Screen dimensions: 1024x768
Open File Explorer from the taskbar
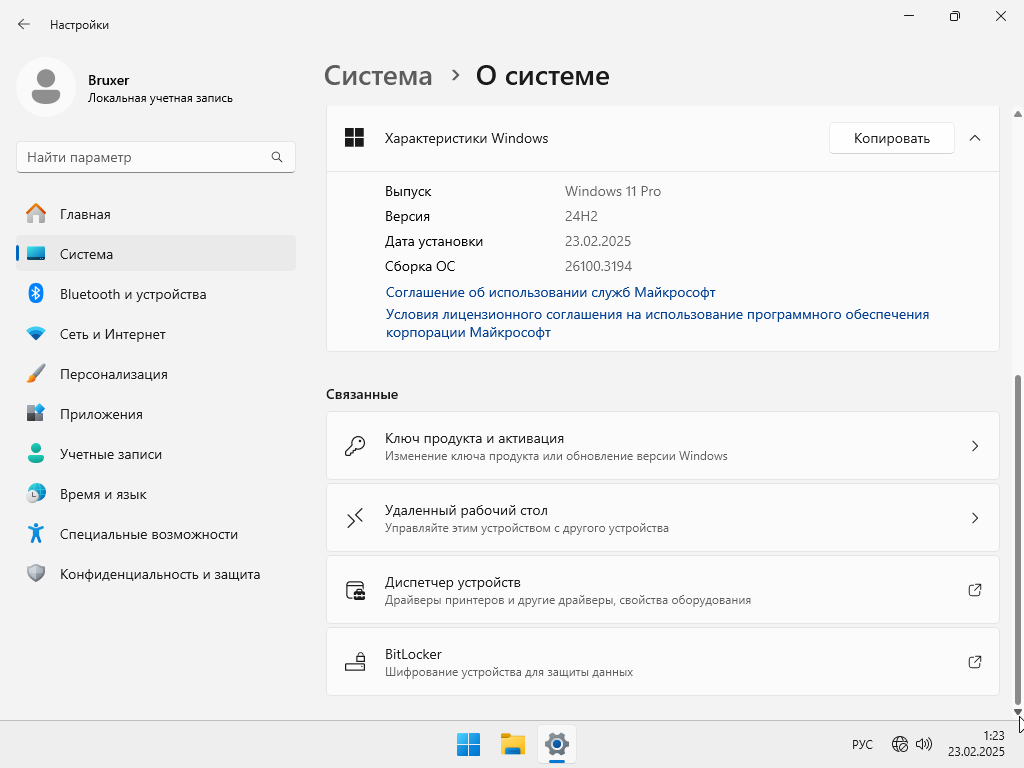coord(513,744)
